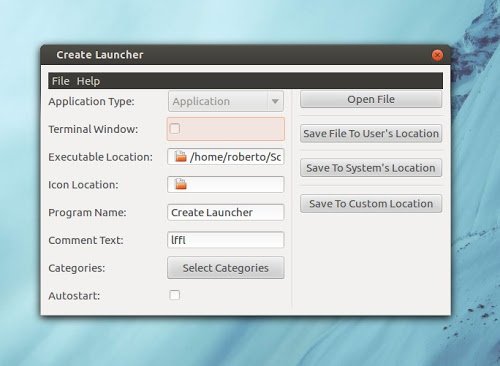
Task: Click the Open File button
Action: 371,99
